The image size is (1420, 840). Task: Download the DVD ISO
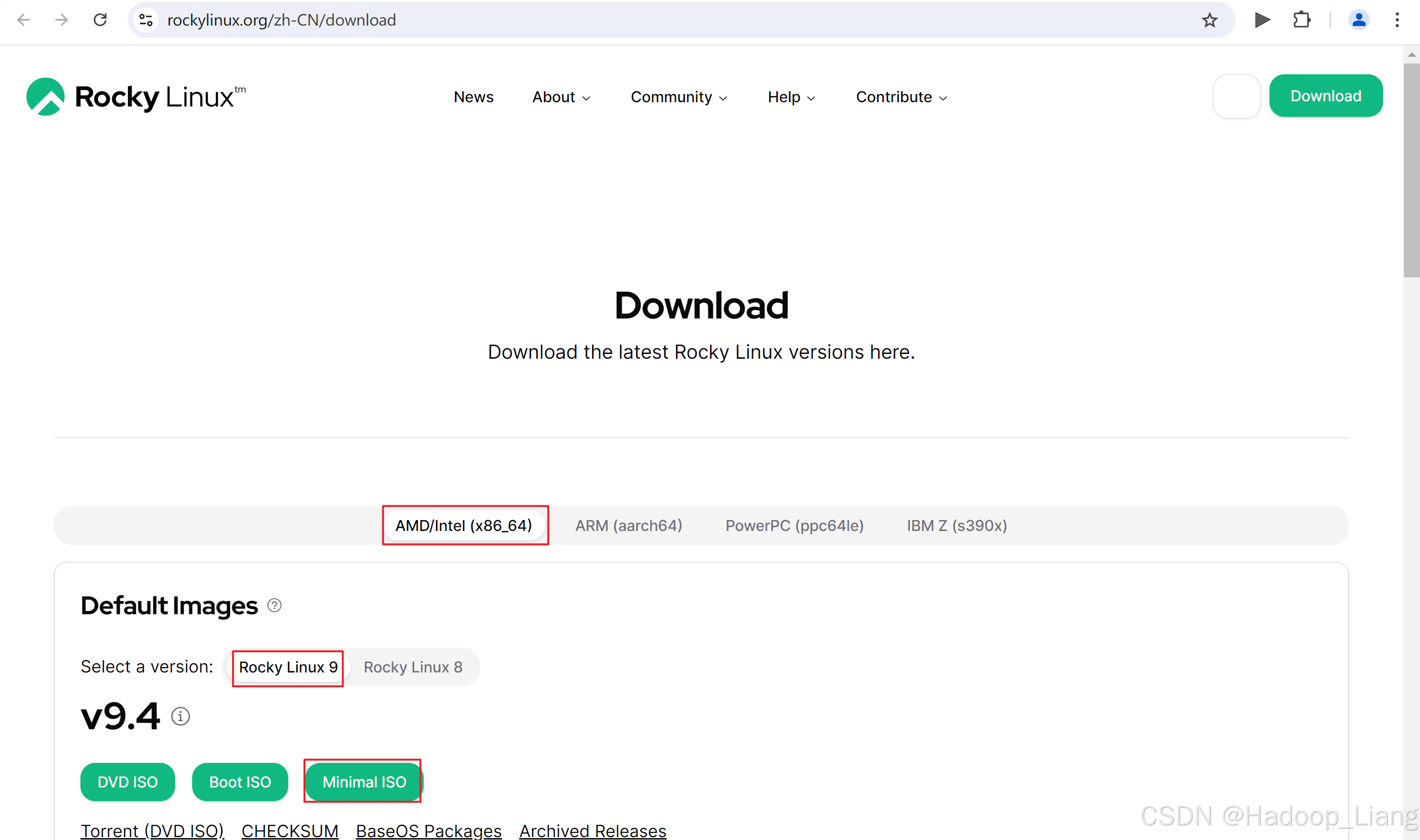pyautogui.click(x=128, y=782)
